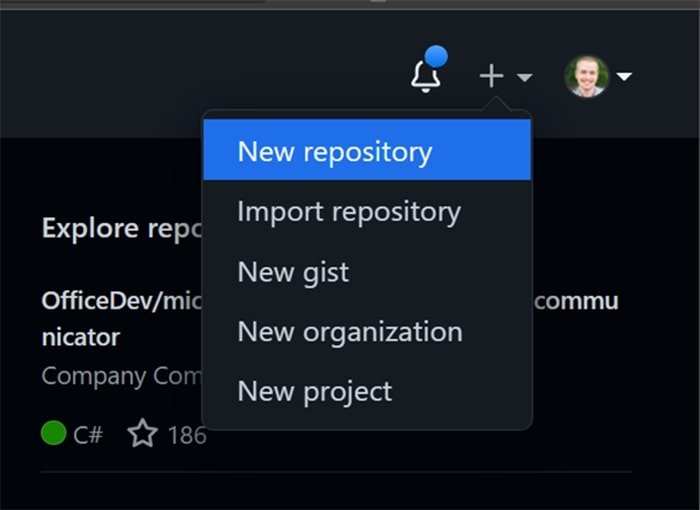Star the OfficeDev repository with star icon

pos(143,433)
